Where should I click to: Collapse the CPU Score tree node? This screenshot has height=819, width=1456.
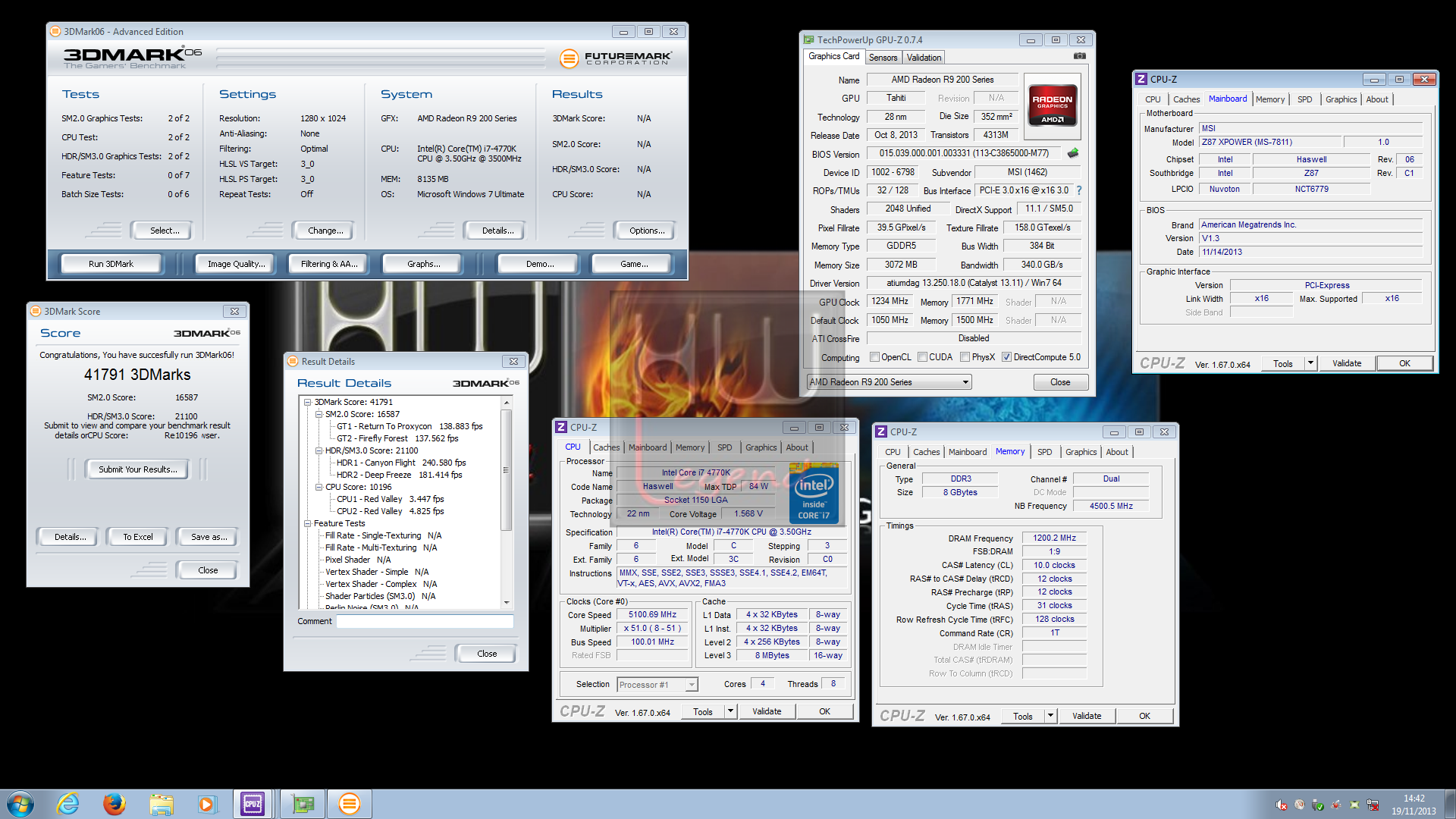(x=318, y=487)
